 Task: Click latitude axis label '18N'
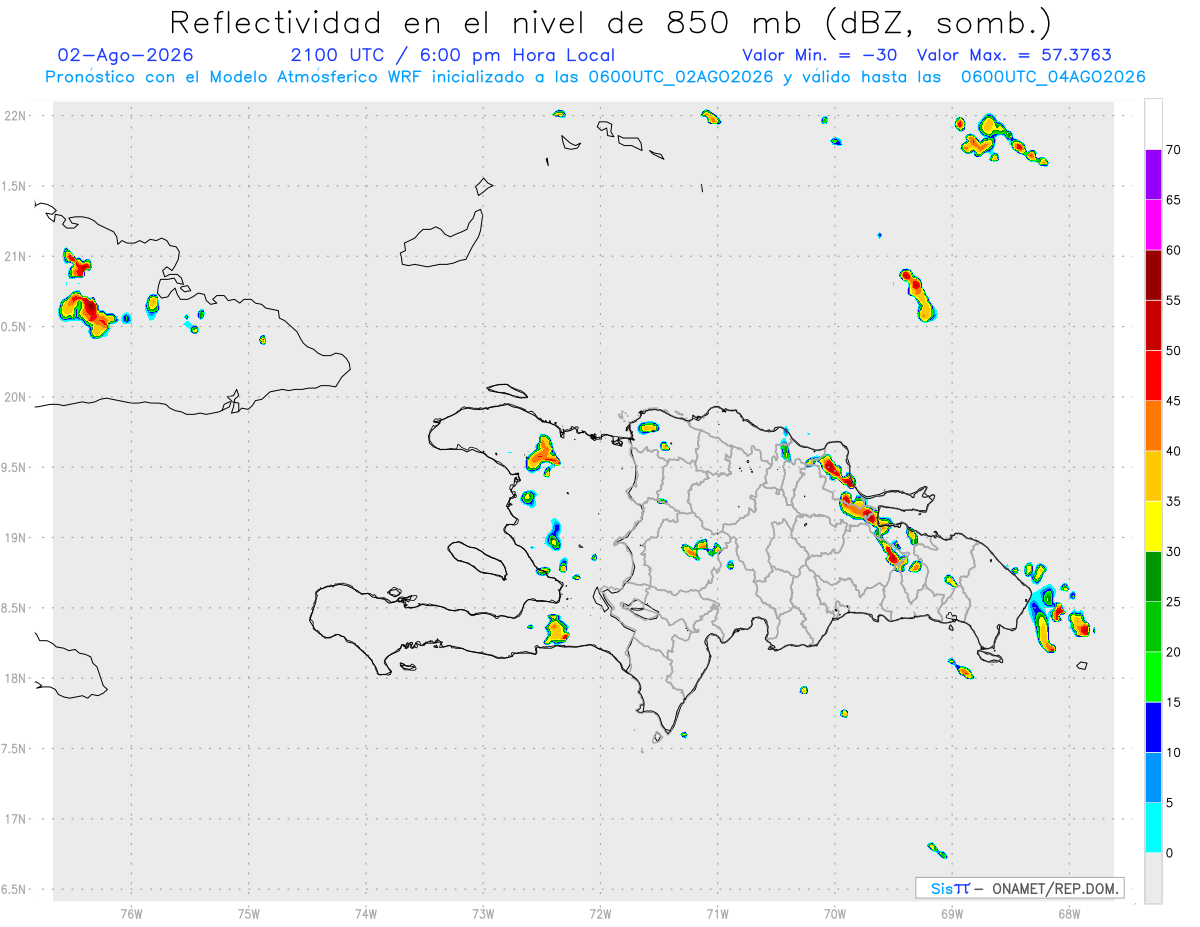tap(16, 679)
